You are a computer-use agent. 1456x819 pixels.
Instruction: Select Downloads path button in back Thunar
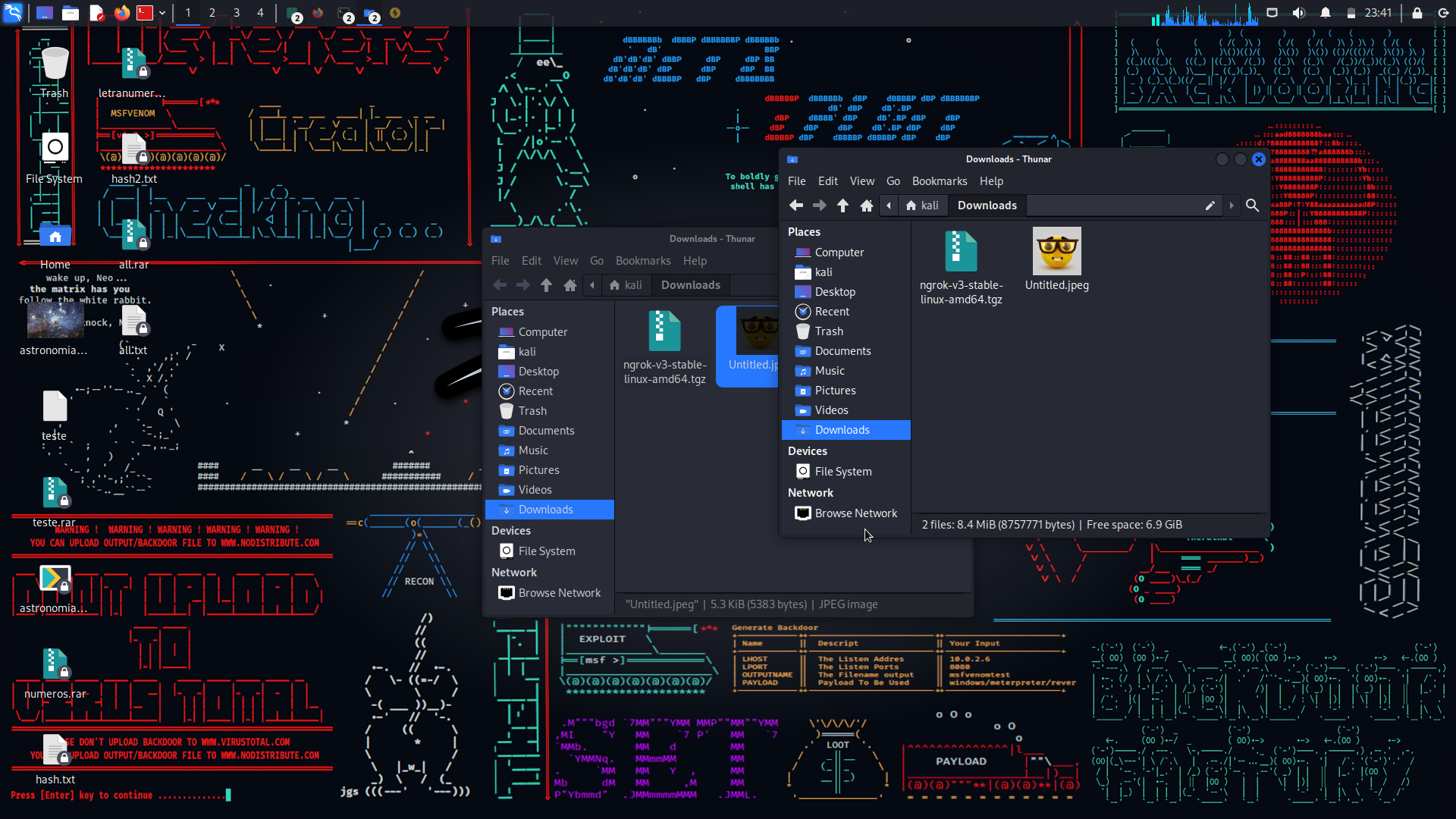coord(690,285)
